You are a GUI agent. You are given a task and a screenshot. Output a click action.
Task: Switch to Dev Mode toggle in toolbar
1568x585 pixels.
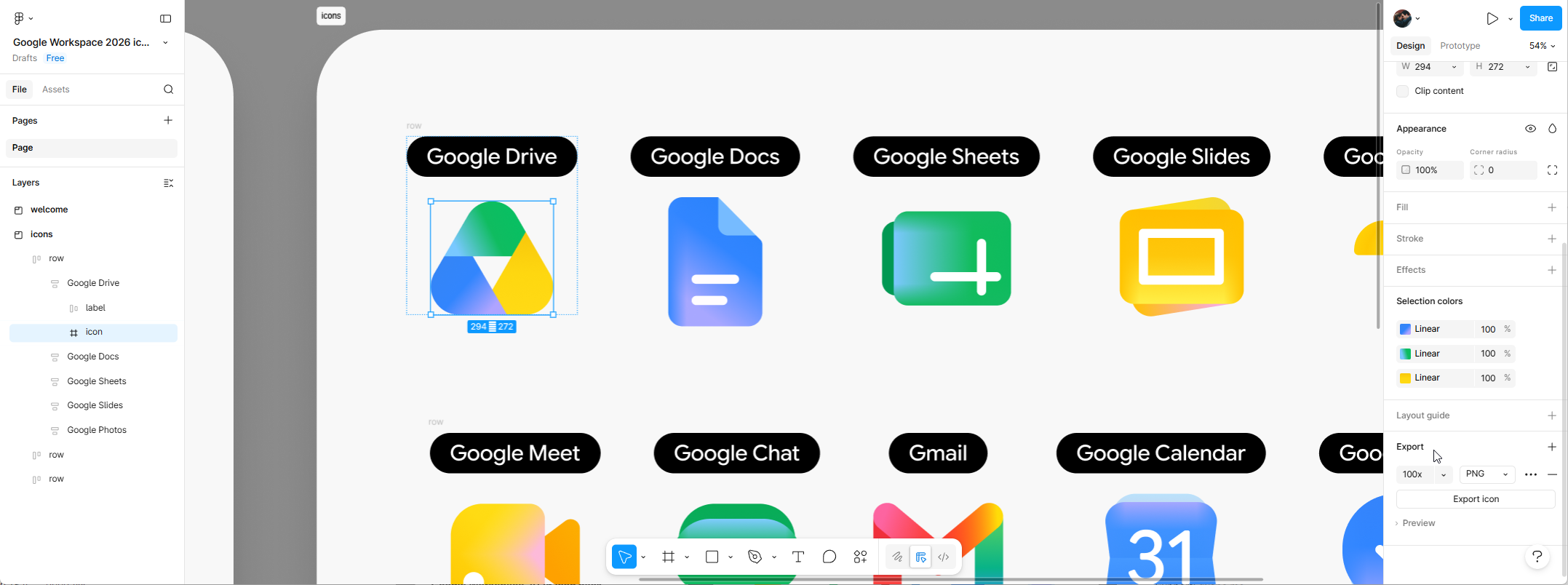pyautogui.click(x=943, y=557)
